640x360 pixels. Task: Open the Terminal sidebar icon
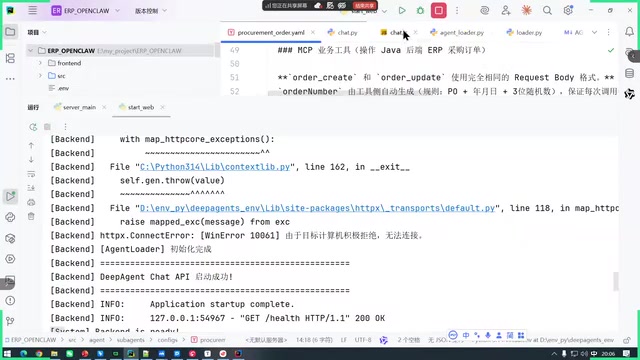pyautogui.click(x=10, y=281)
